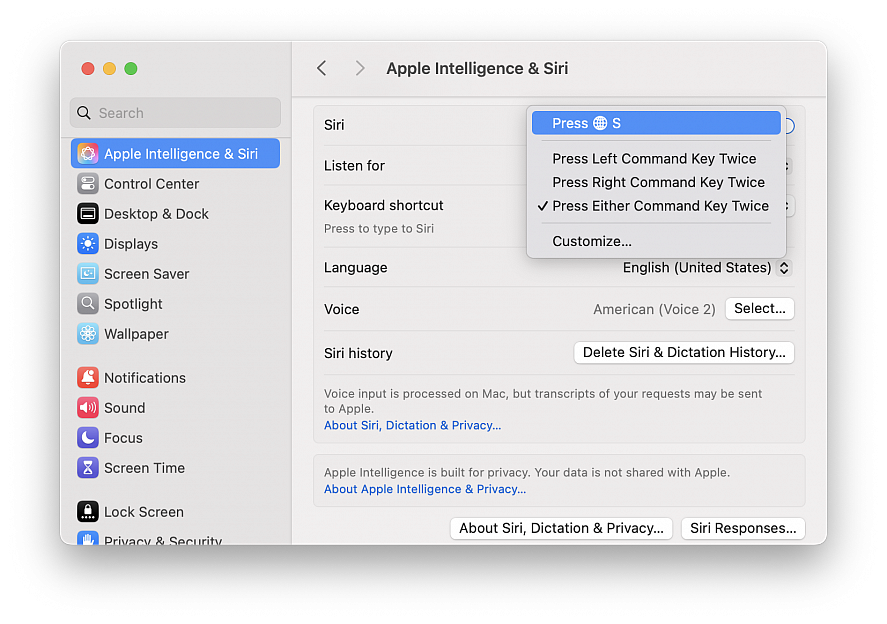Open Spotlight settings icon

coord(88,304)
